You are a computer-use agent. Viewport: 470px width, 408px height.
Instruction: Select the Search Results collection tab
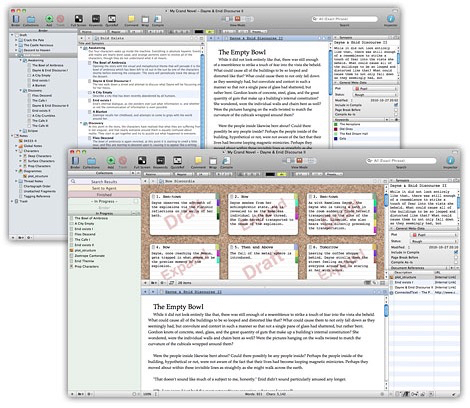[x=104, y=182]
